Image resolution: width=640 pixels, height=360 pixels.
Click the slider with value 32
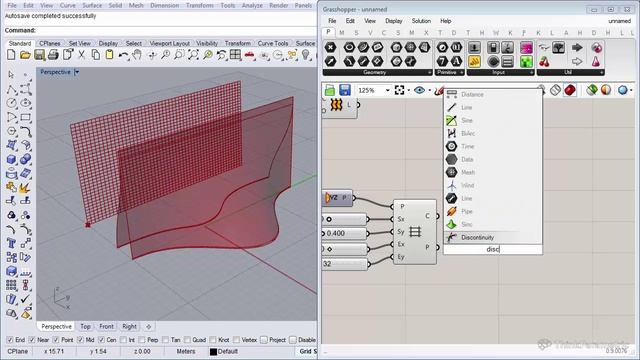344,264
